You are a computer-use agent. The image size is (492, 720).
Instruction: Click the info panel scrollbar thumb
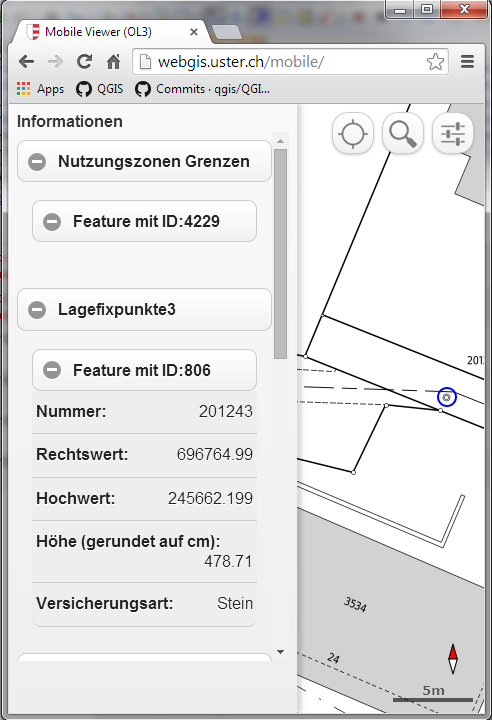(x=280, y=253)
